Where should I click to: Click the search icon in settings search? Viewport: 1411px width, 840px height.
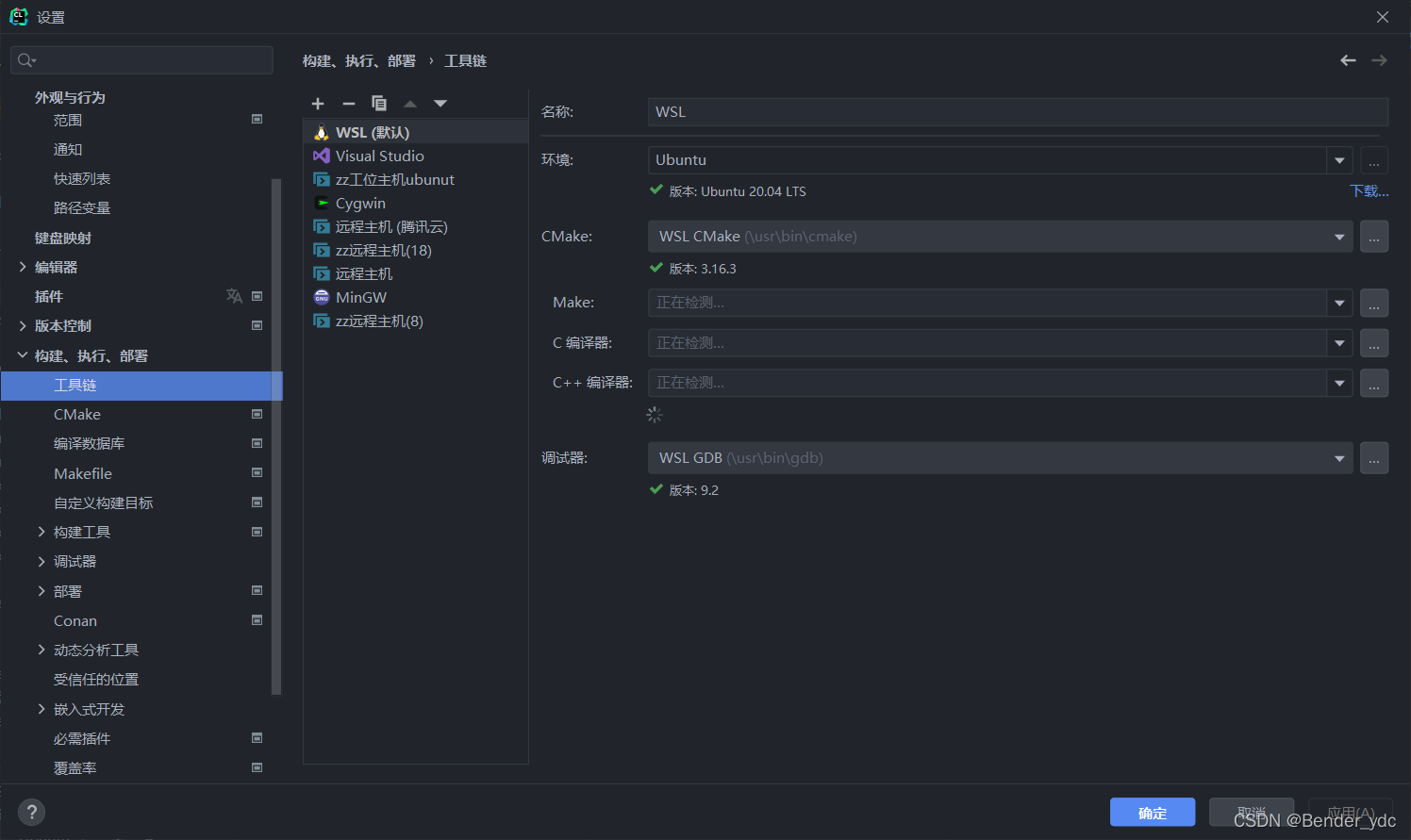[x=26, y=60]
